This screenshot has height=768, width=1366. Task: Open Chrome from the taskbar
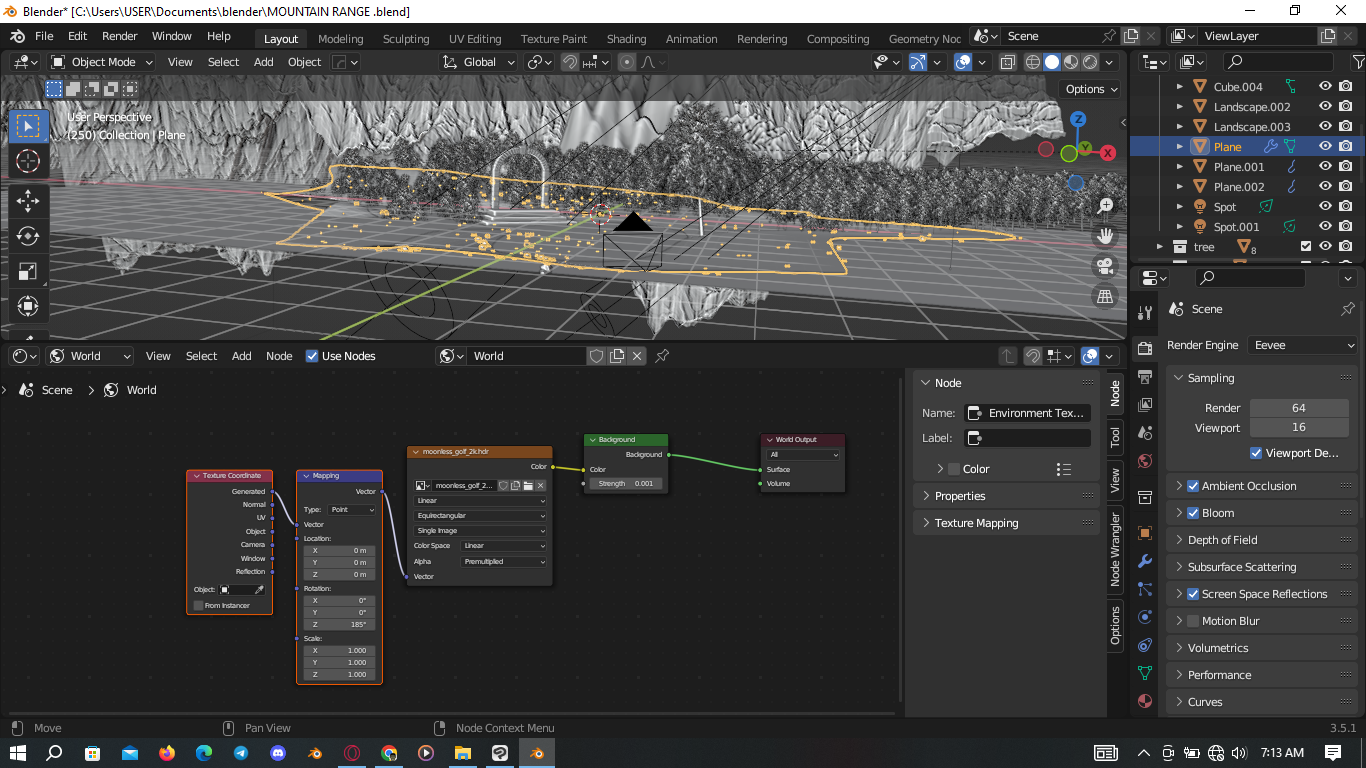pyautogui.click(x=389, y=752)
